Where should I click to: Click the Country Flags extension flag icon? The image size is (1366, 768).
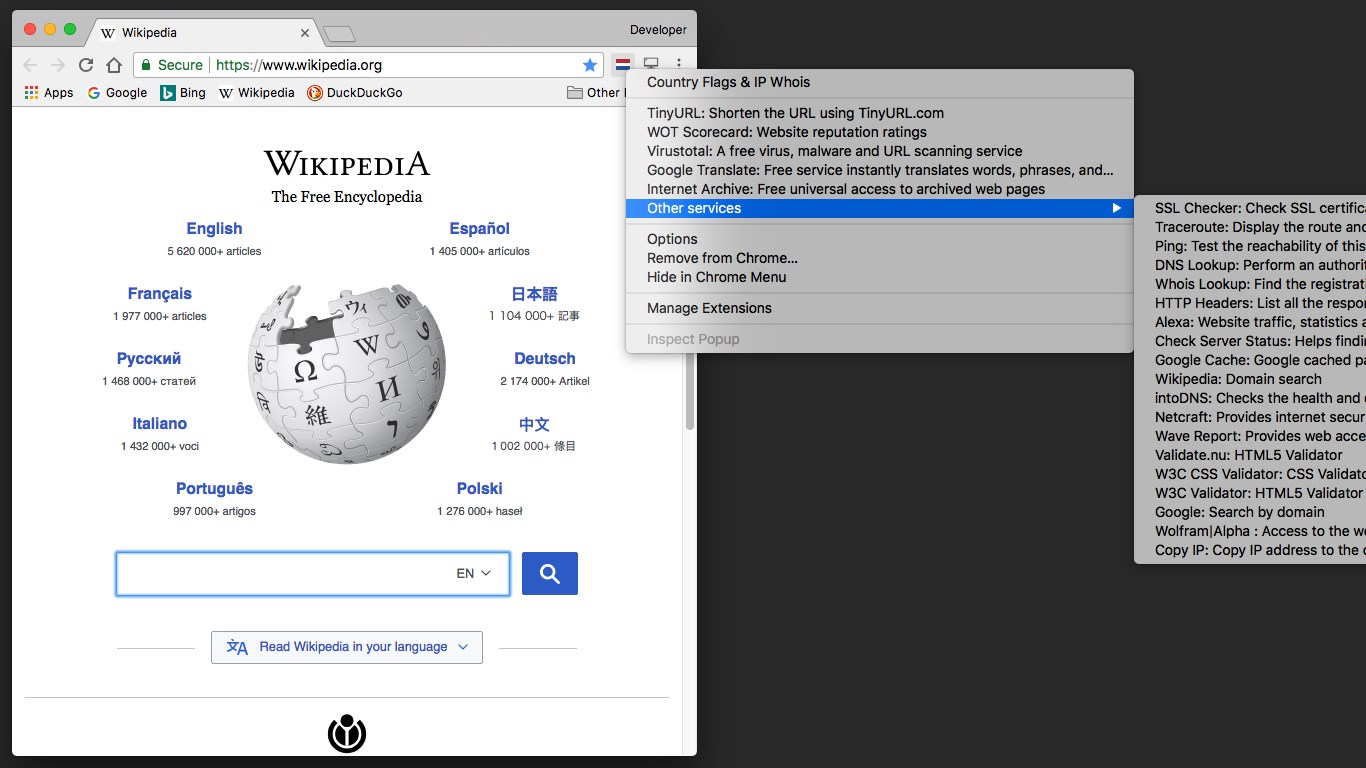[623, 64]
